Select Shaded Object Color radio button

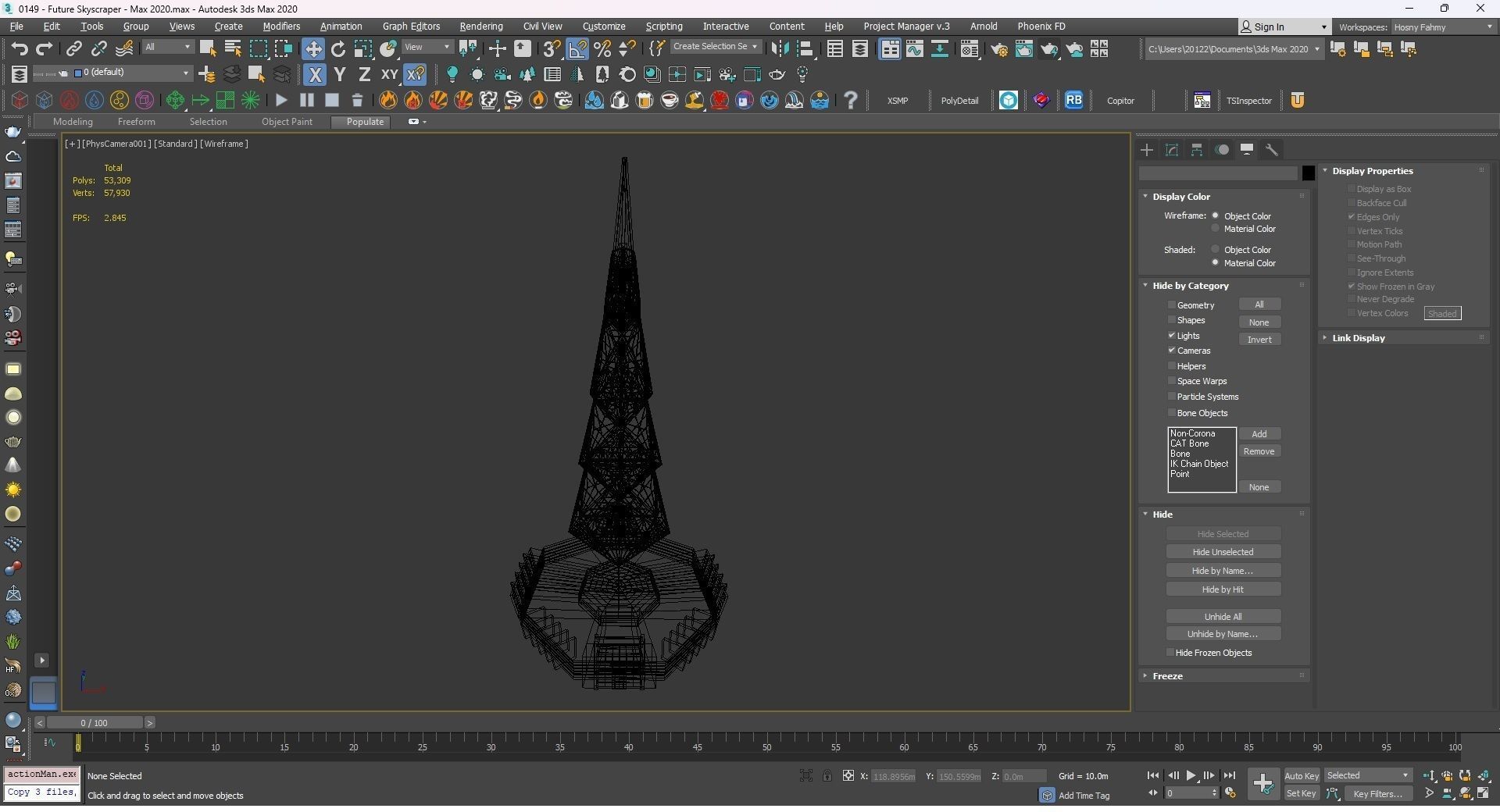(x=1215, y=249)
